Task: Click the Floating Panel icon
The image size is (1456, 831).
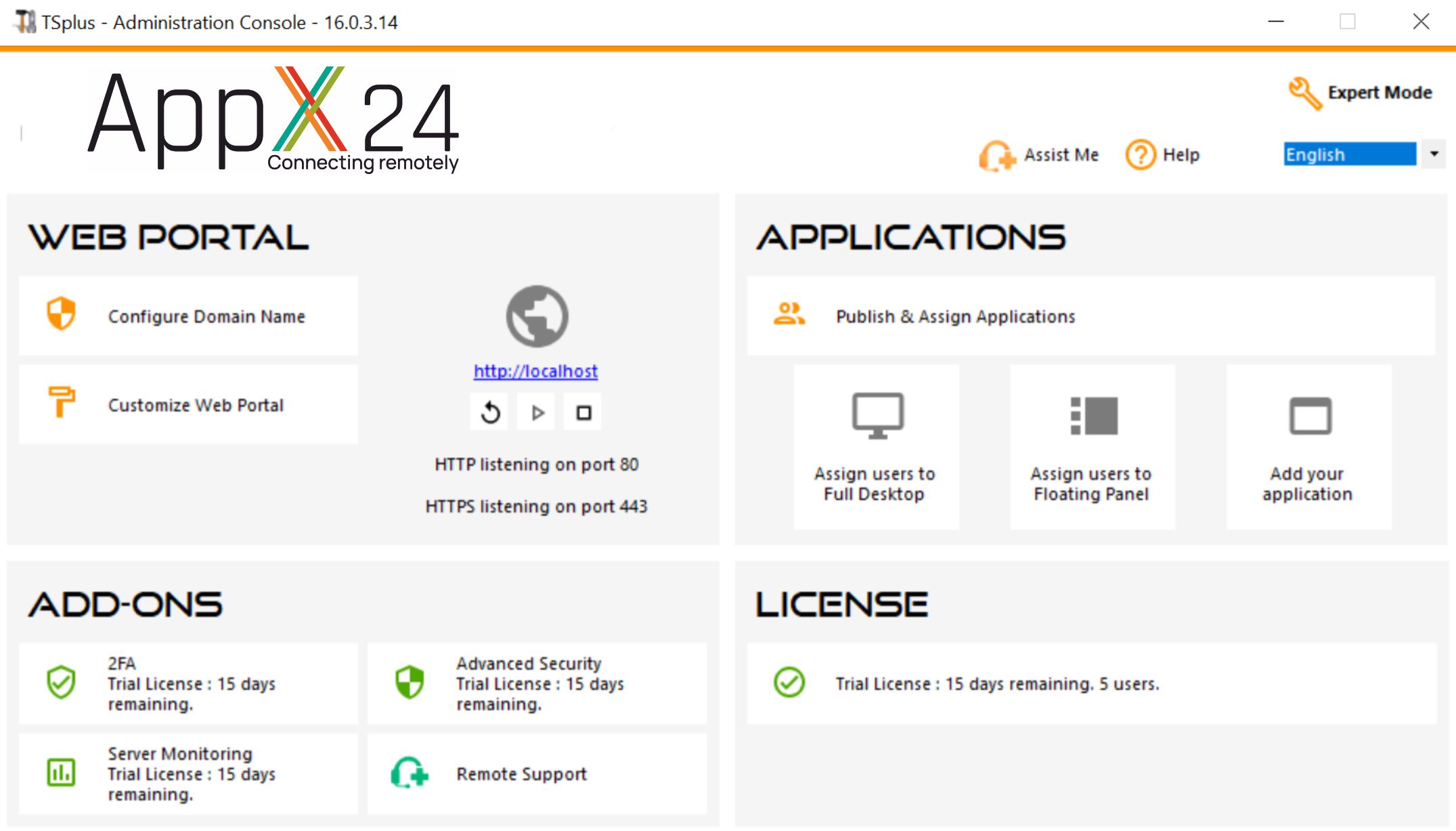Action: tap(1093, 415)
